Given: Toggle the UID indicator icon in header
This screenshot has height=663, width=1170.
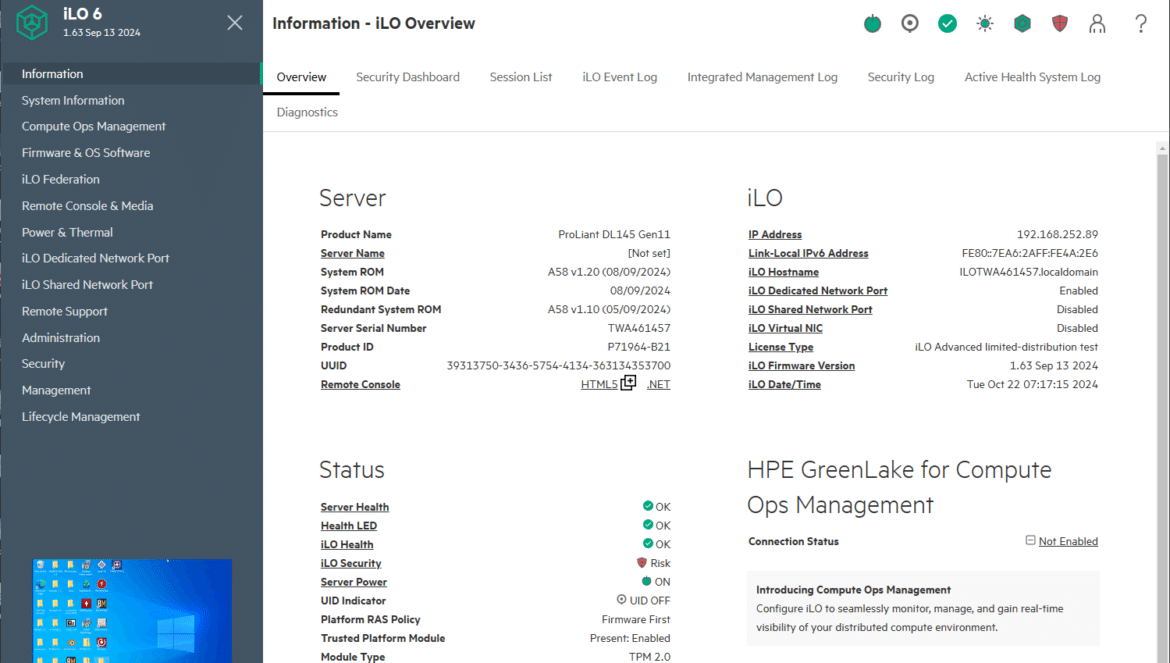Looking at the screenshot, I should [910, 24].
